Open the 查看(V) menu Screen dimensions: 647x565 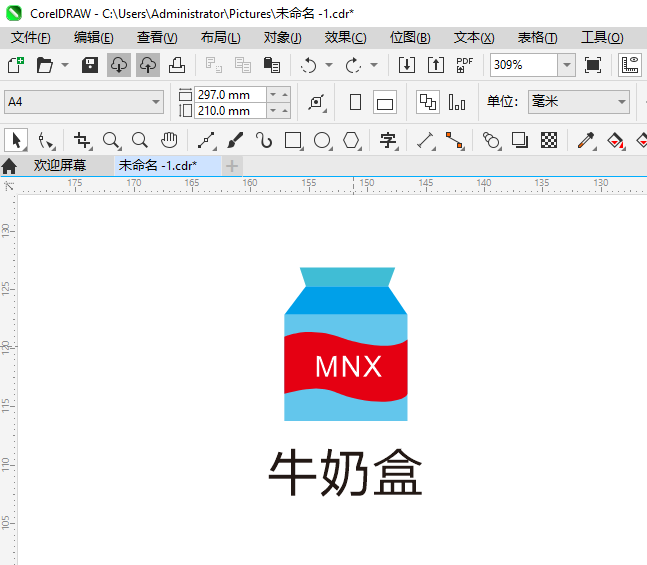click(x=157, y=38)
